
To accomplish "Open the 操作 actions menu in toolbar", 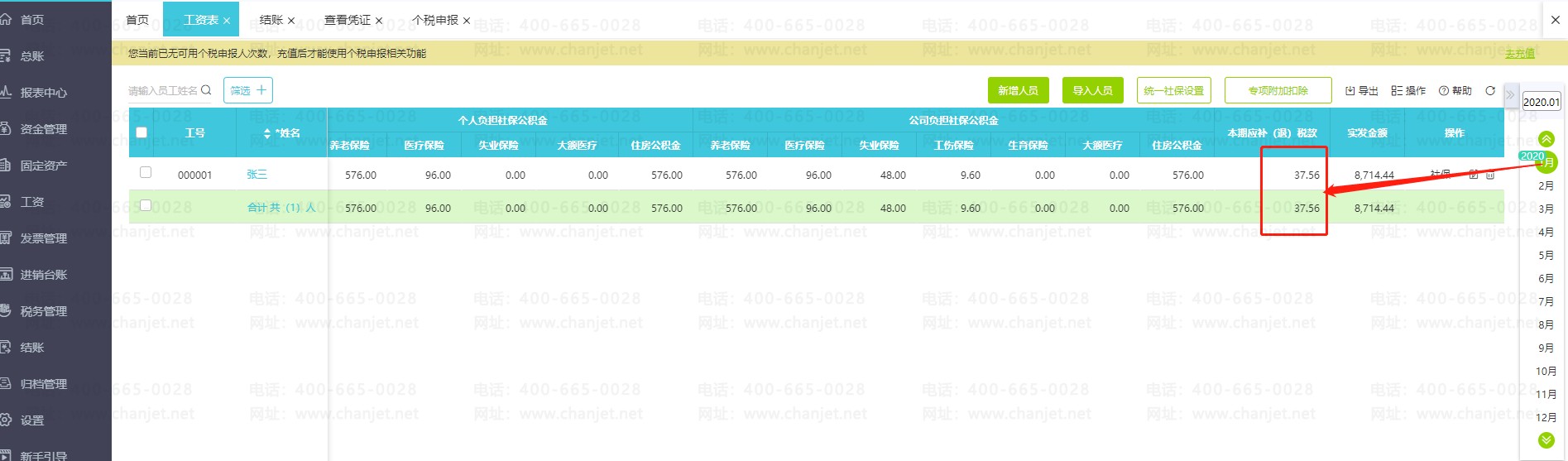I will tap(1408, 91).
